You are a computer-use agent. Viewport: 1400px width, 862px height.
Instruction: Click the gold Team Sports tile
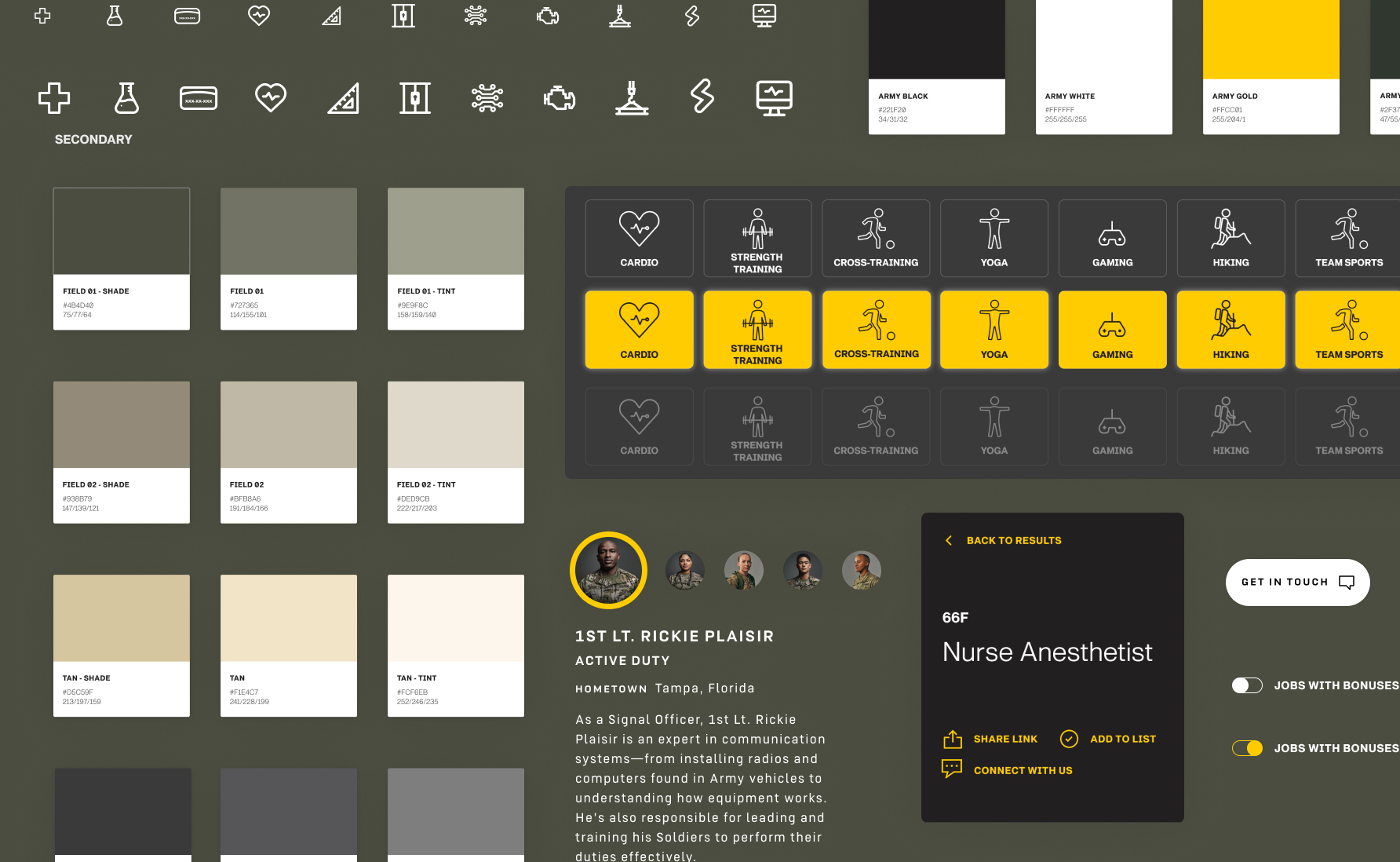(1347, 330)
